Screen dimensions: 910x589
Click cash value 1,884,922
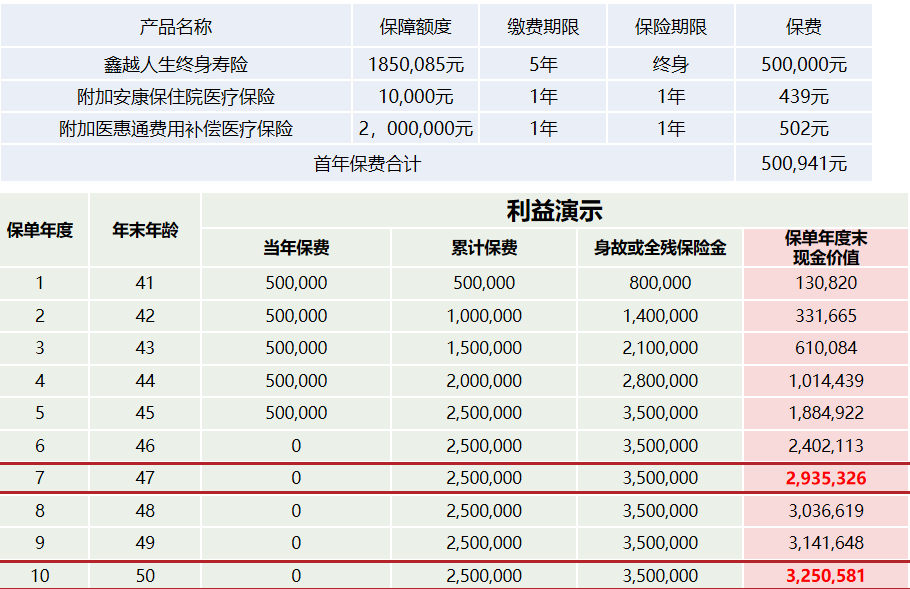(826, 413)
